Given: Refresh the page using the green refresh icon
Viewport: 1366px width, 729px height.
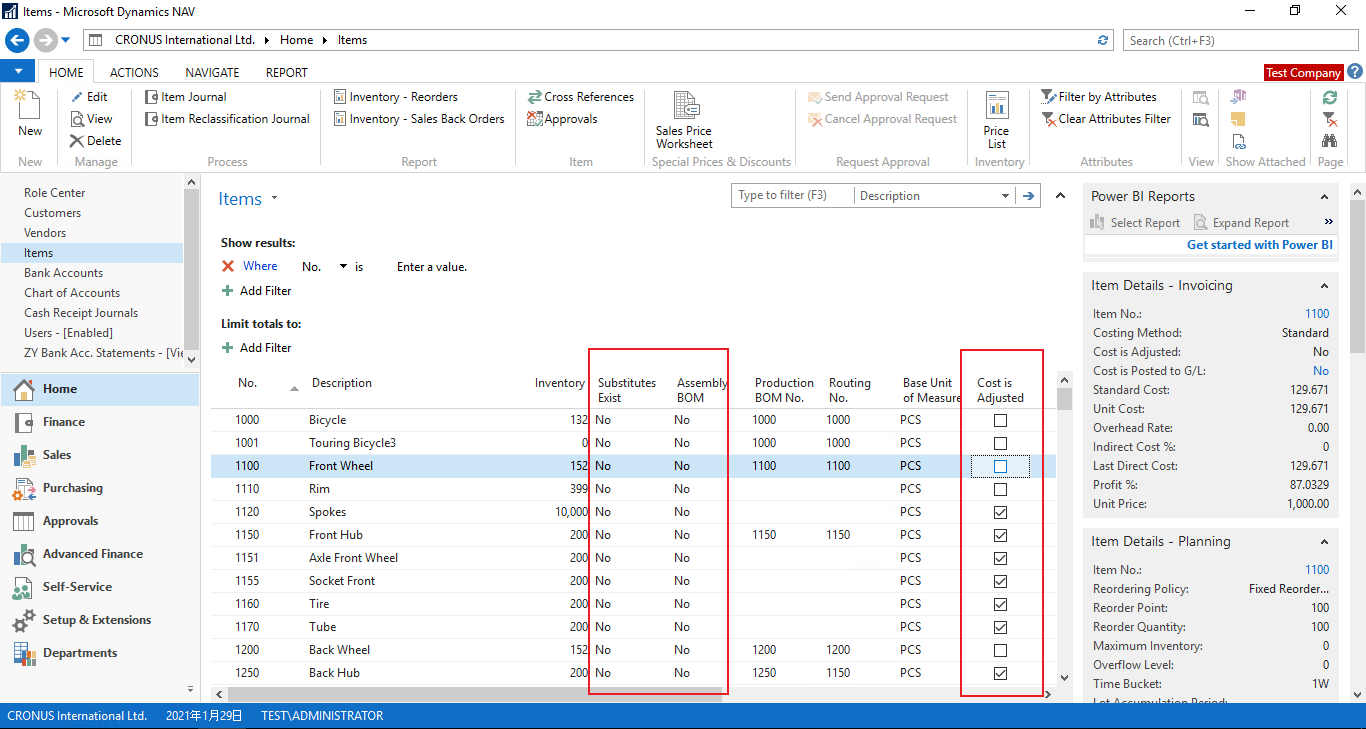Looking at the screenshot, I should [x=1330, y=97].
